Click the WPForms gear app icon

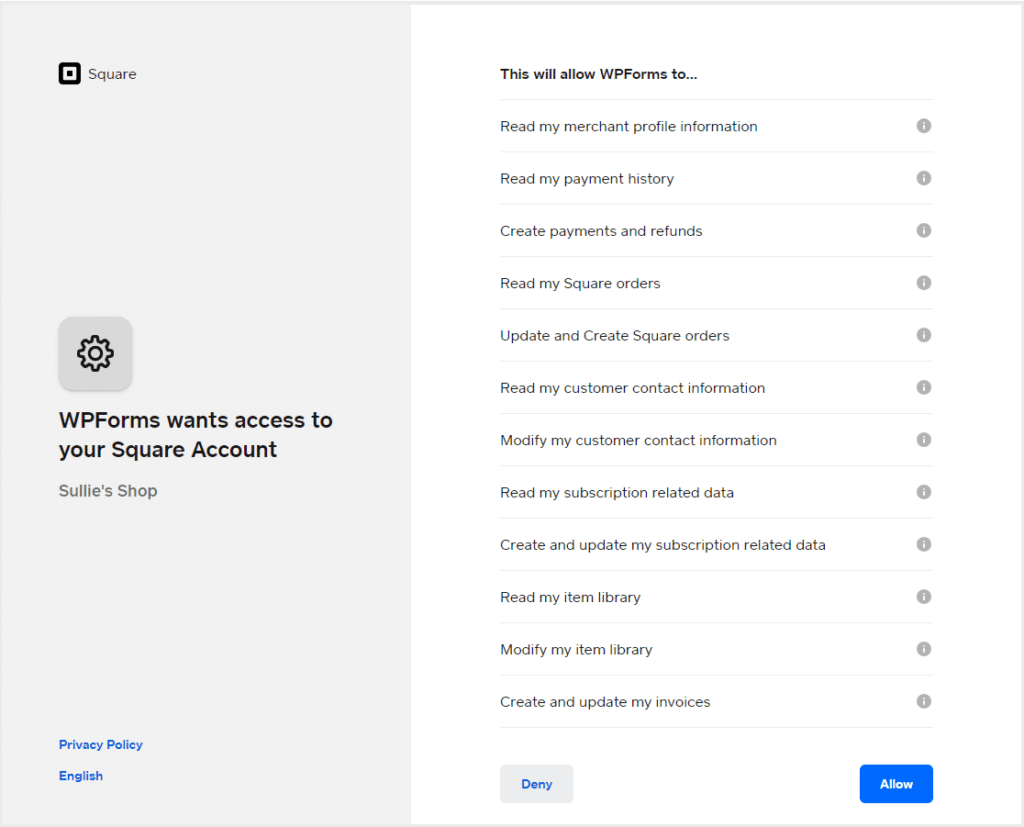point(95,353)
